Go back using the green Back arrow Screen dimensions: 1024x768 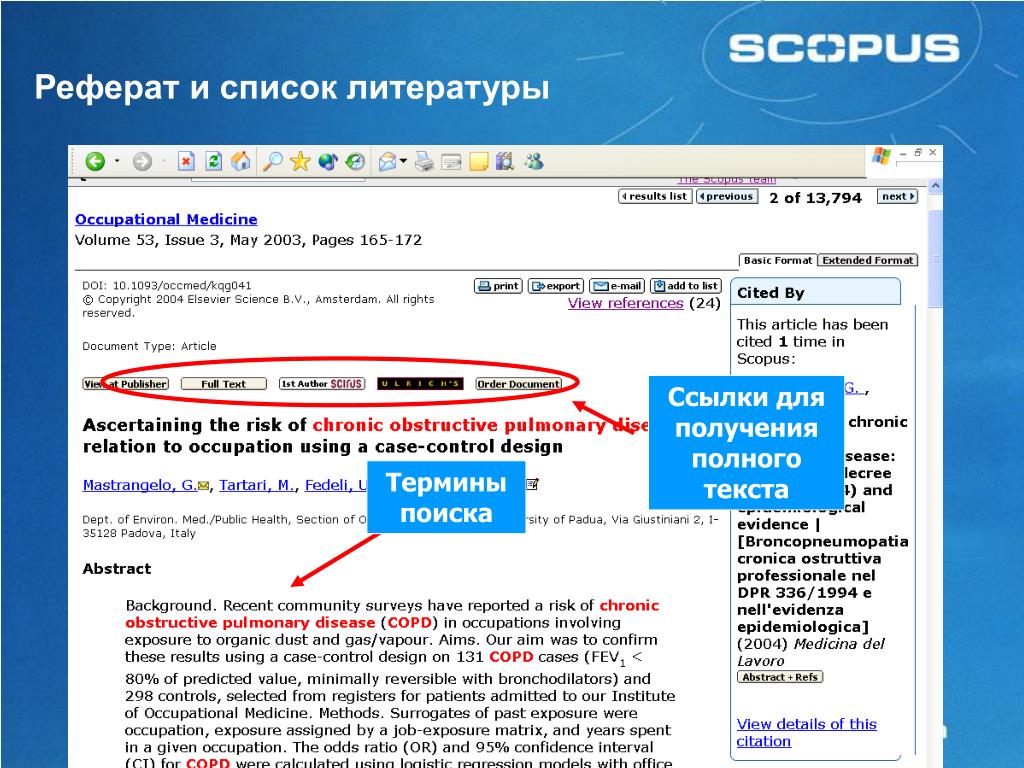pyautogui.click(x=95, y=161)
